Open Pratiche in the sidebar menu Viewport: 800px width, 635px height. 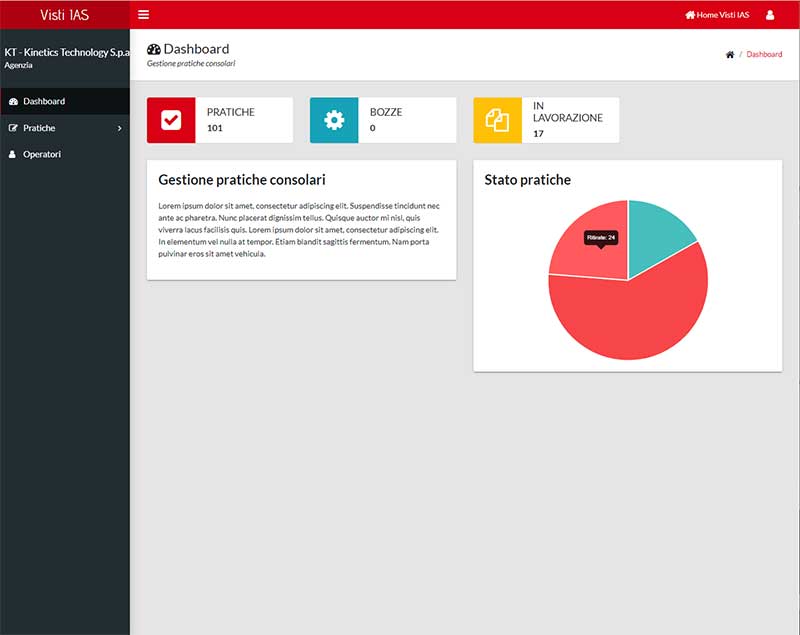[65, 128]
